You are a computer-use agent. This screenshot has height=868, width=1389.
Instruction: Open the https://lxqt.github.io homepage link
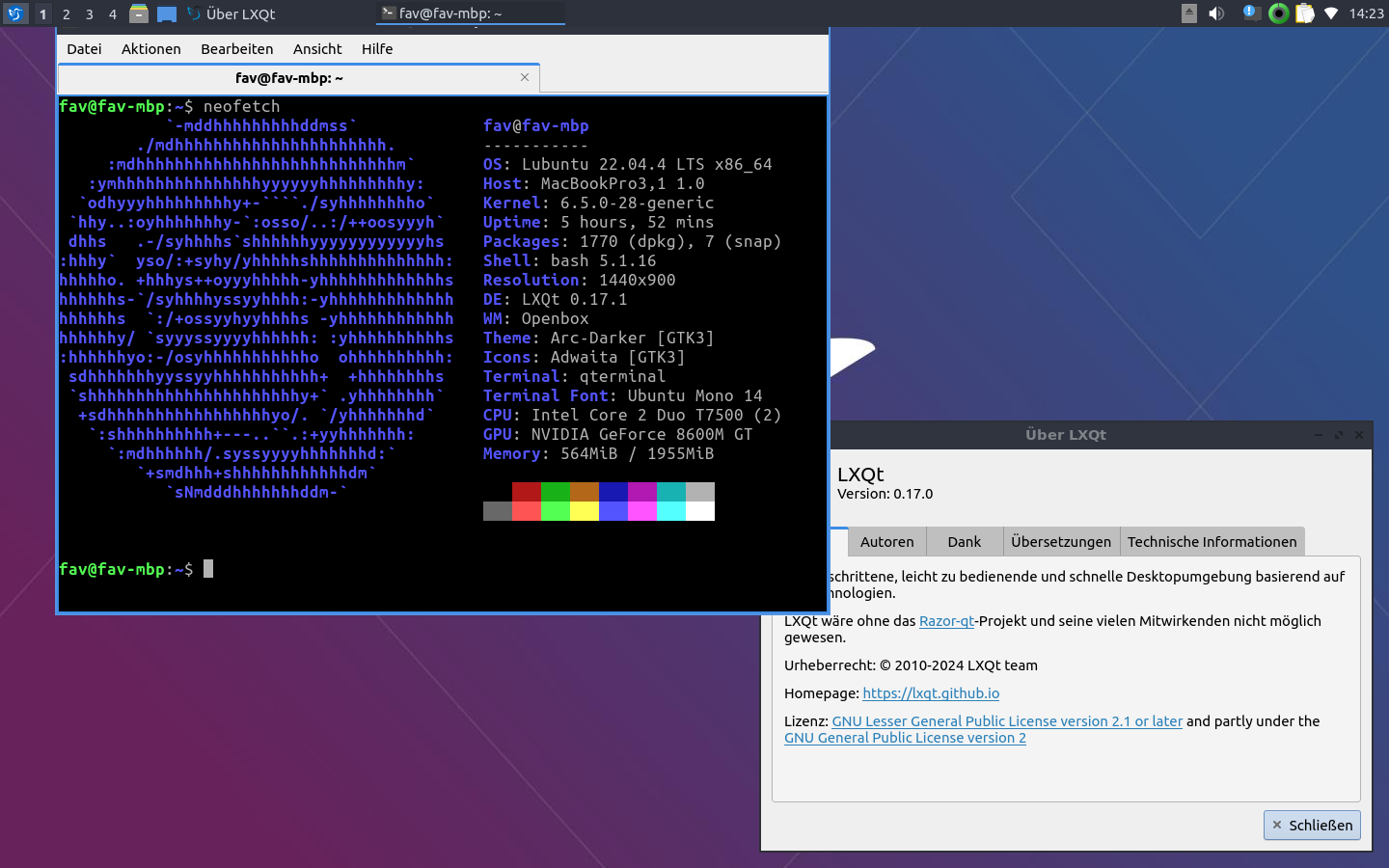coord(931,693)
